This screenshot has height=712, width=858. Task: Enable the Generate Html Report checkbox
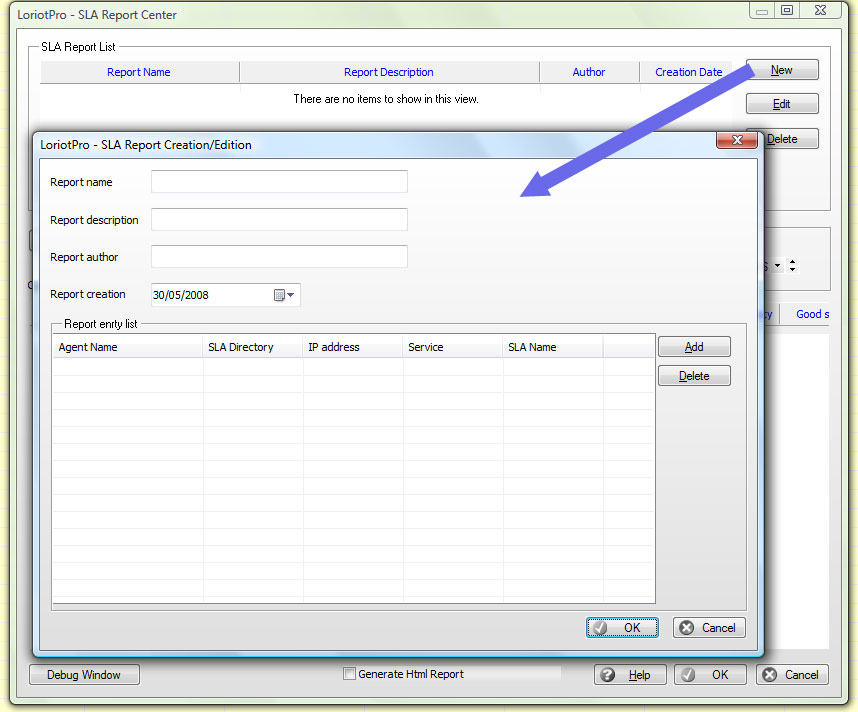350,674
